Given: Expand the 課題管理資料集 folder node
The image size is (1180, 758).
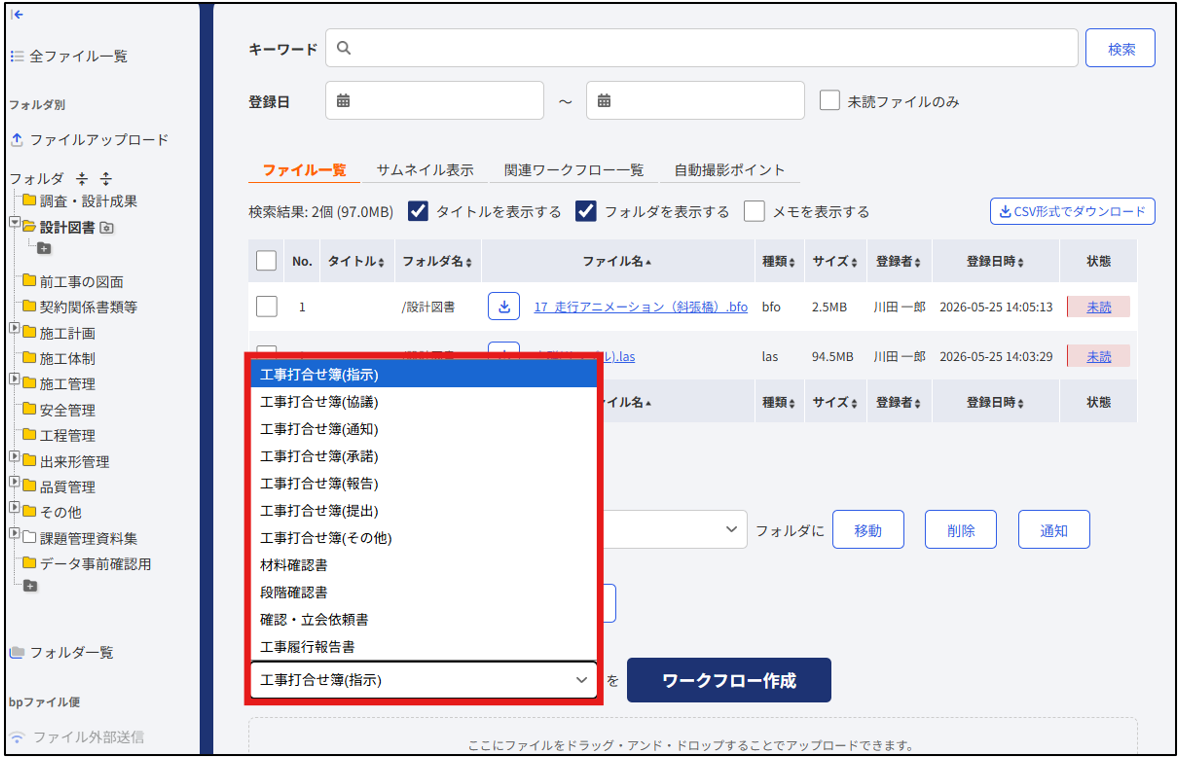Looking at the screenshot, I should click(x=14, y=533).
